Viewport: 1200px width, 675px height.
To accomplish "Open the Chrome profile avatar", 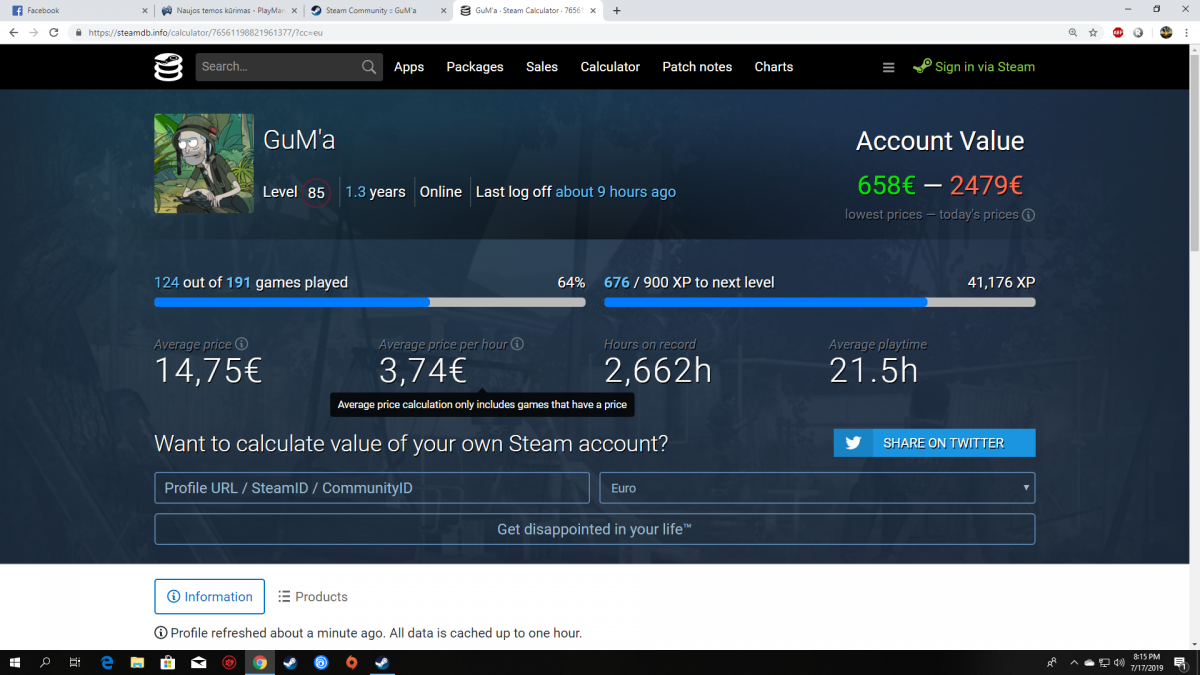I will click(x=1165, y=32).
